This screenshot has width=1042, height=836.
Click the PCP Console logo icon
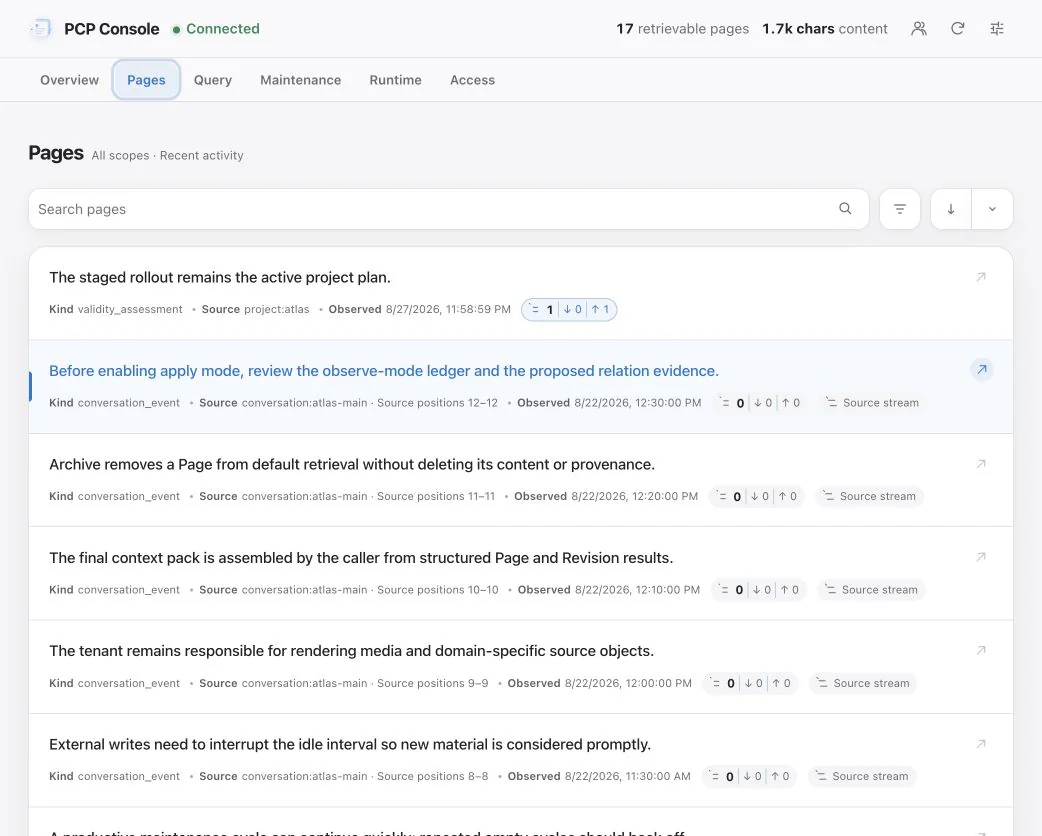[x=41, y=29]
